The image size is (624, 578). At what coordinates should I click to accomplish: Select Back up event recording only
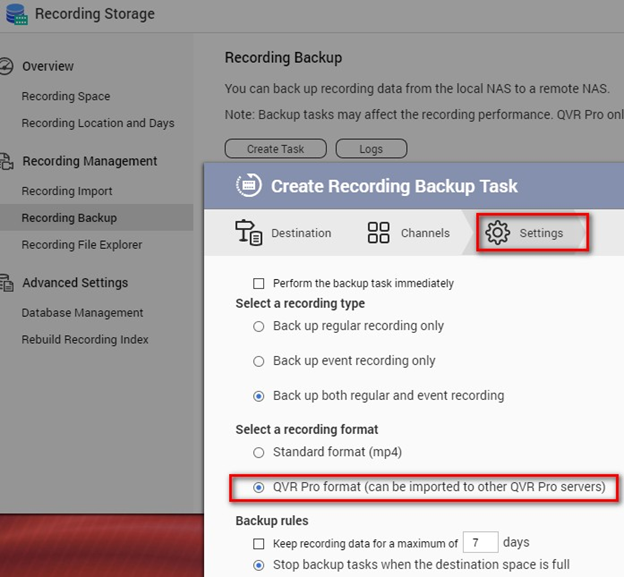tap(259, 361)
